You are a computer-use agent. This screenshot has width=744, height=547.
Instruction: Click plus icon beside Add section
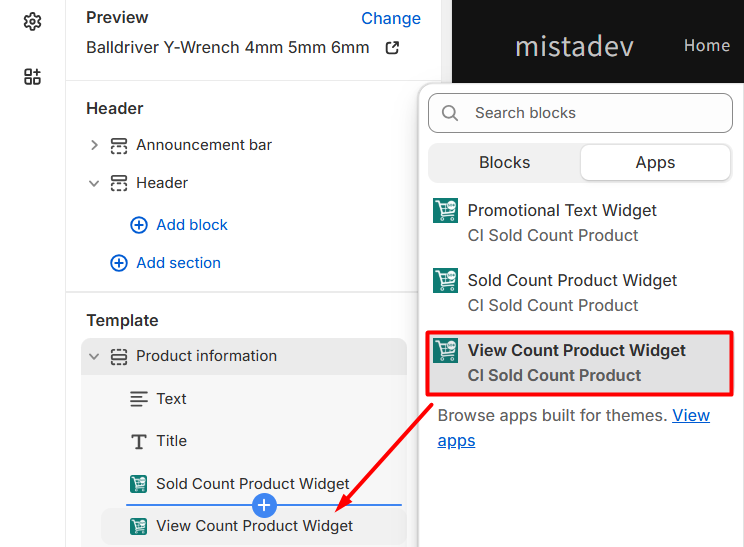tap(119, 263)
